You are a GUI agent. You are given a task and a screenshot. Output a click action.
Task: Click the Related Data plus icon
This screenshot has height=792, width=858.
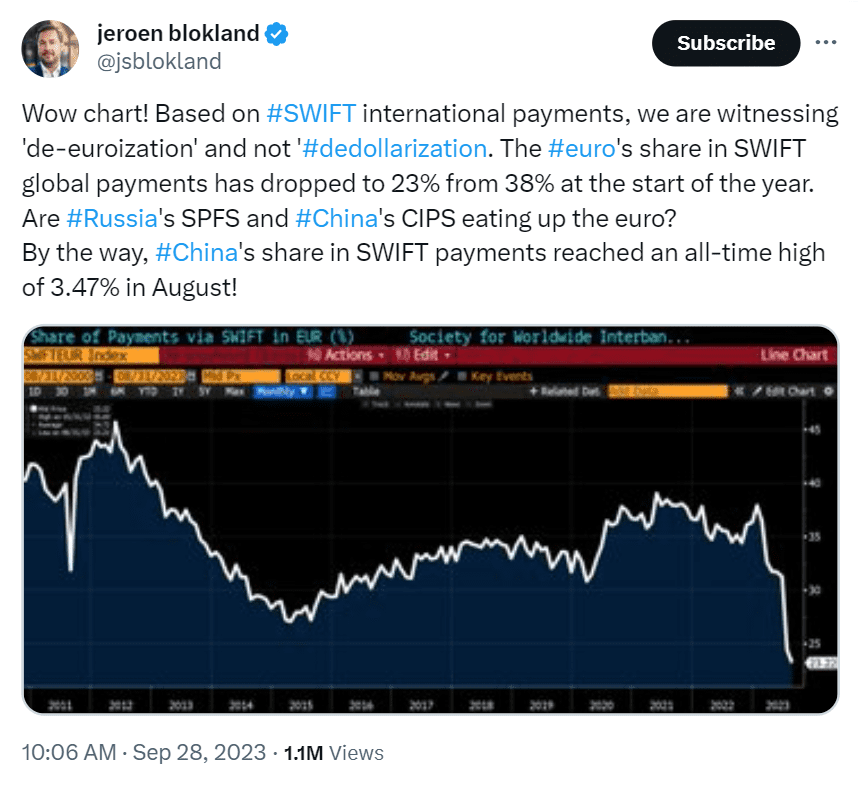534,391
